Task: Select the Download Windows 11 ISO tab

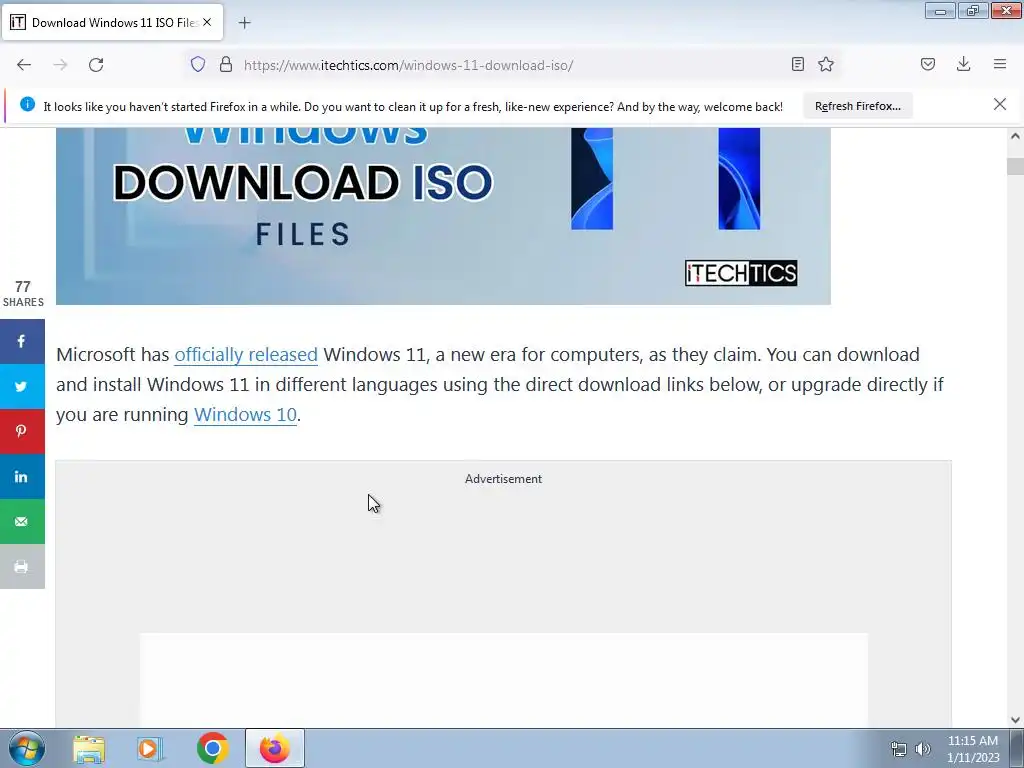Action: point(112,22)
